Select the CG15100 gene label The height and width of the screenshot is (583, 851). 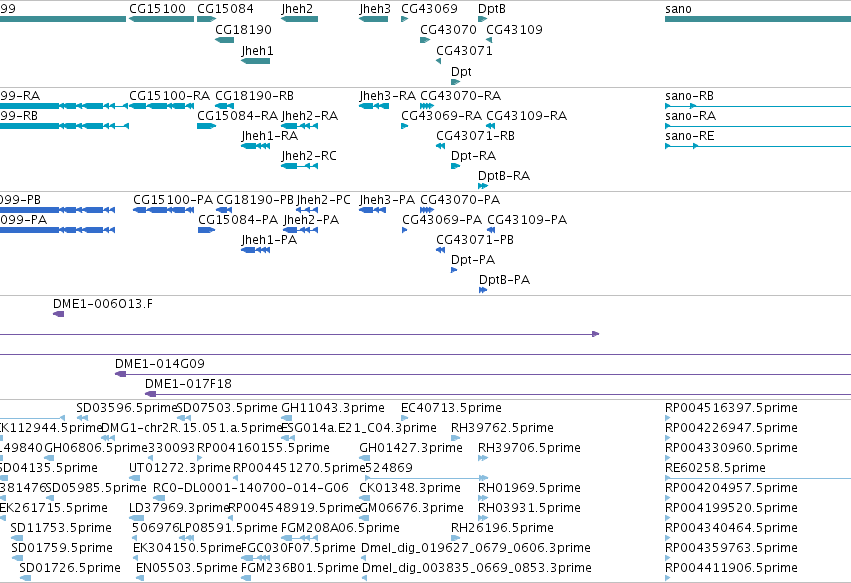click(157, 9)
